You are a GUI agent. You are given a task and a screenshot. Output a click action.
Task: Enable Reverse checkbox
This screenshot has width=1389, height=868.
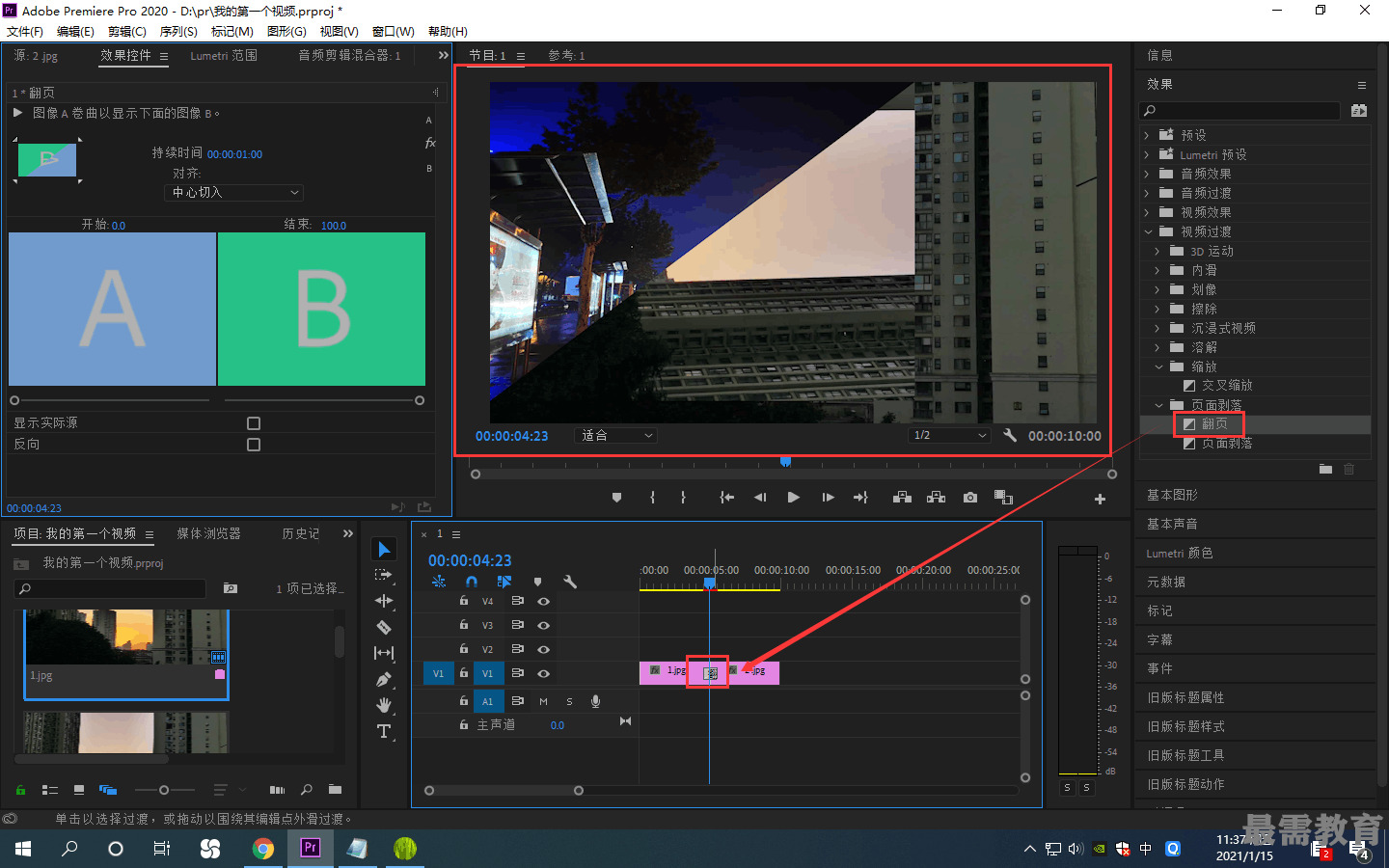point(254,445)
